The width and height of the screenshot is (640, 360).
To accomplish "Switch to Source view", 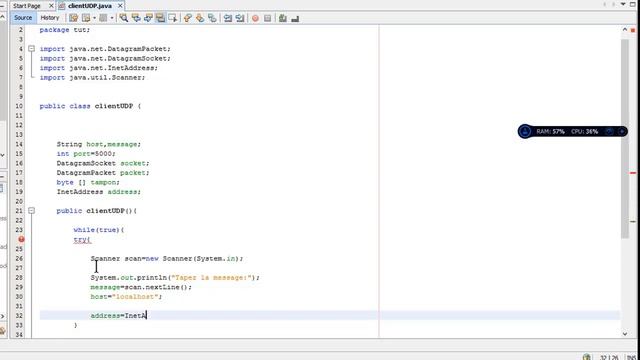I will [x=23, y=18].
